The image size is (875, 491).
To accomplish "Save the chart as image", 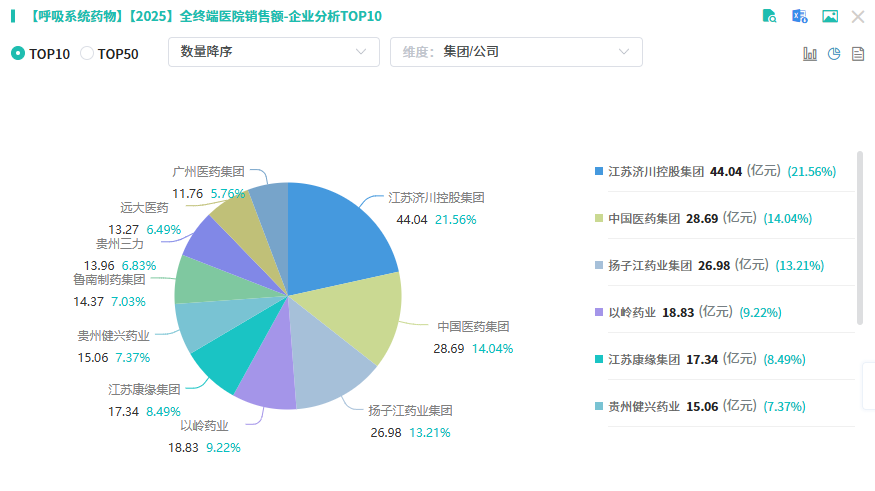I will point(829,16).
